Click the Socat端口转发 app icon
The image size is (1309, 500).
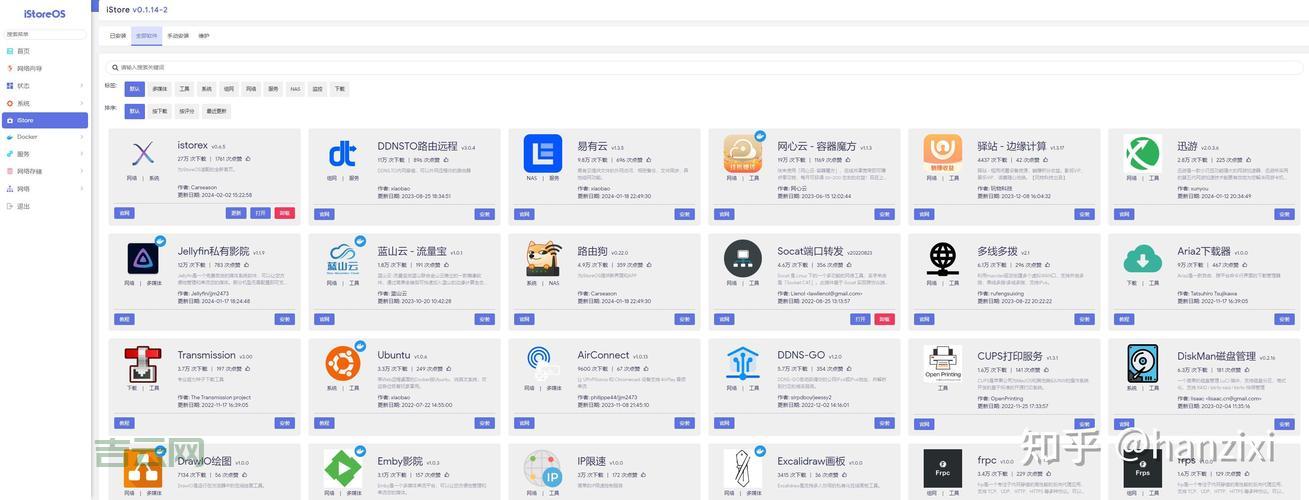tap(743, 258)
